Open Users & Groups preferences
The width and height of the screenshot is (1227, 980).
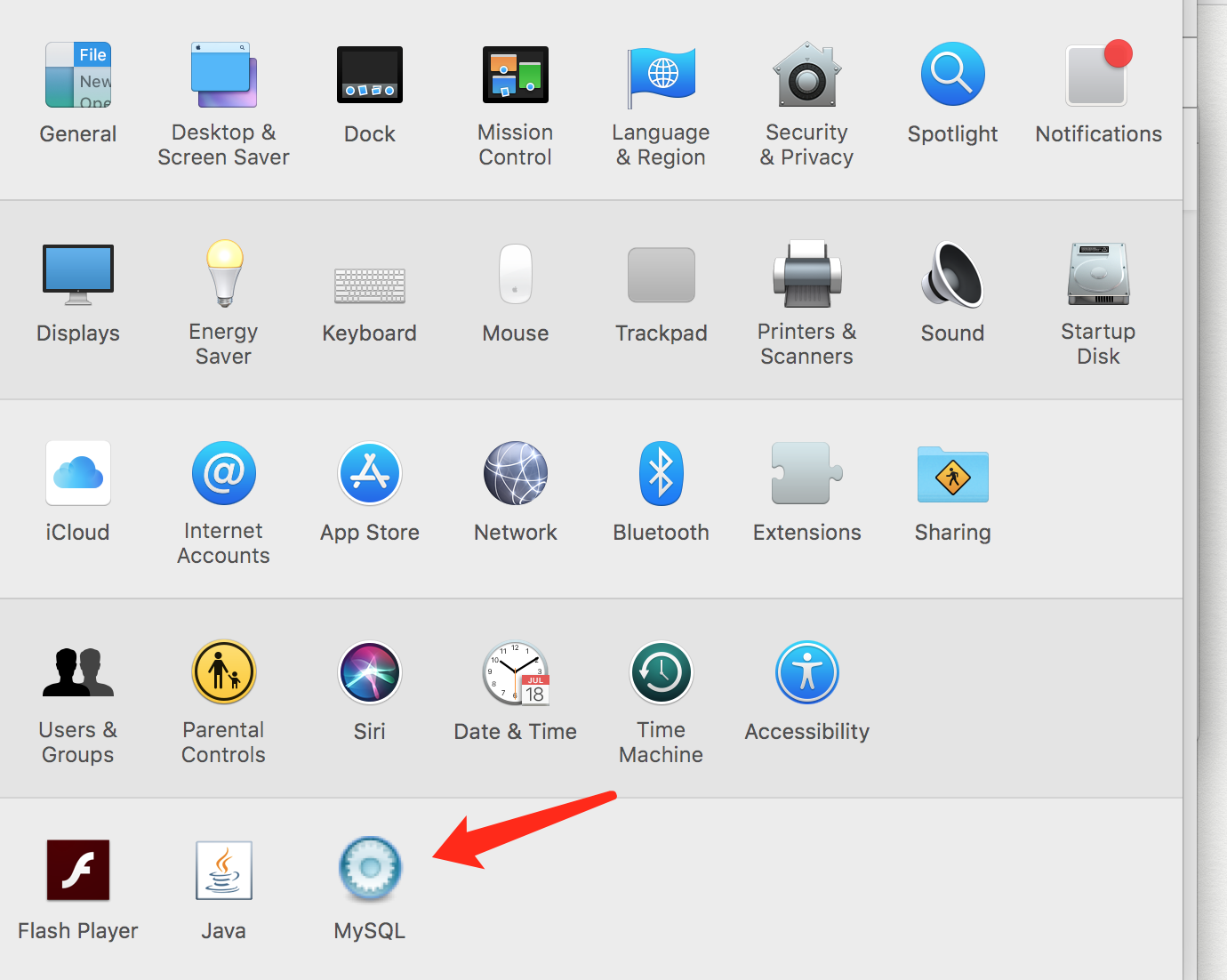pos(77,672)
